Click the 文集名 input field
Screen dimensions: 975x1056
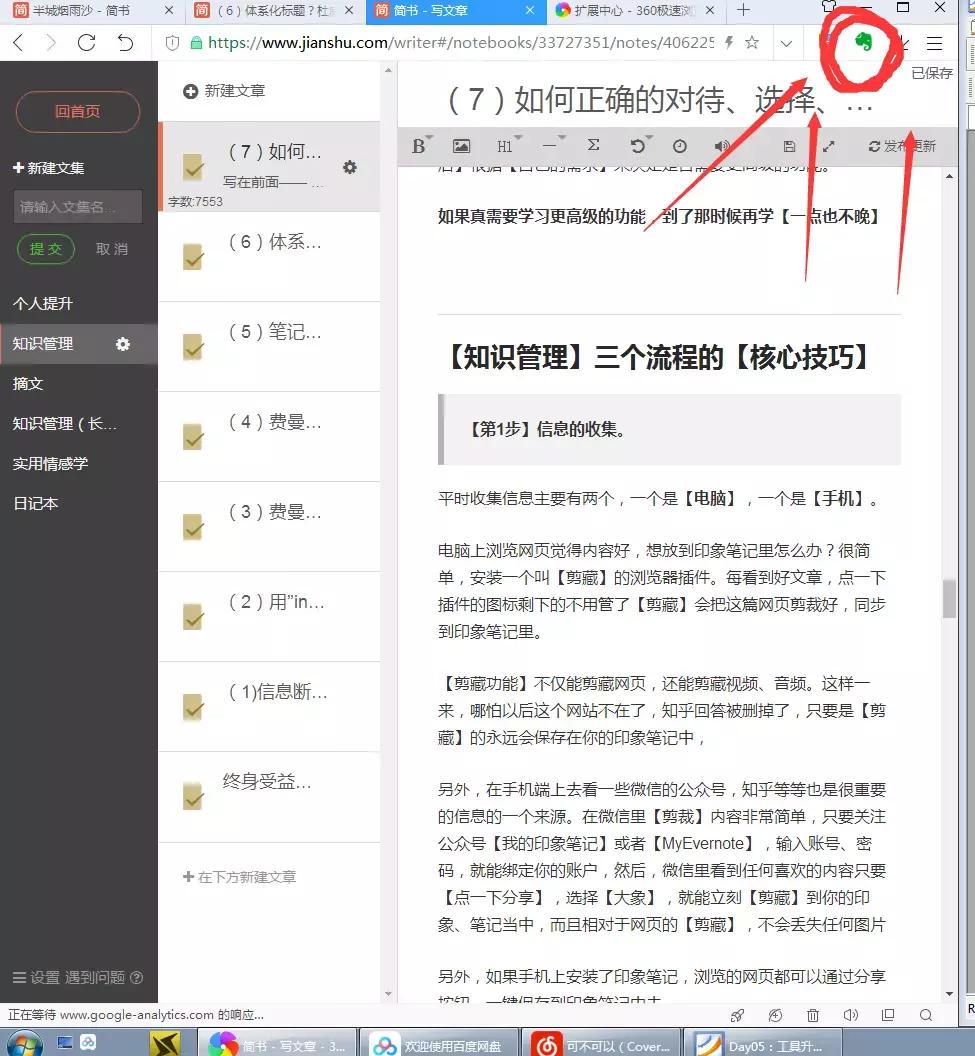tap(78, 206)
